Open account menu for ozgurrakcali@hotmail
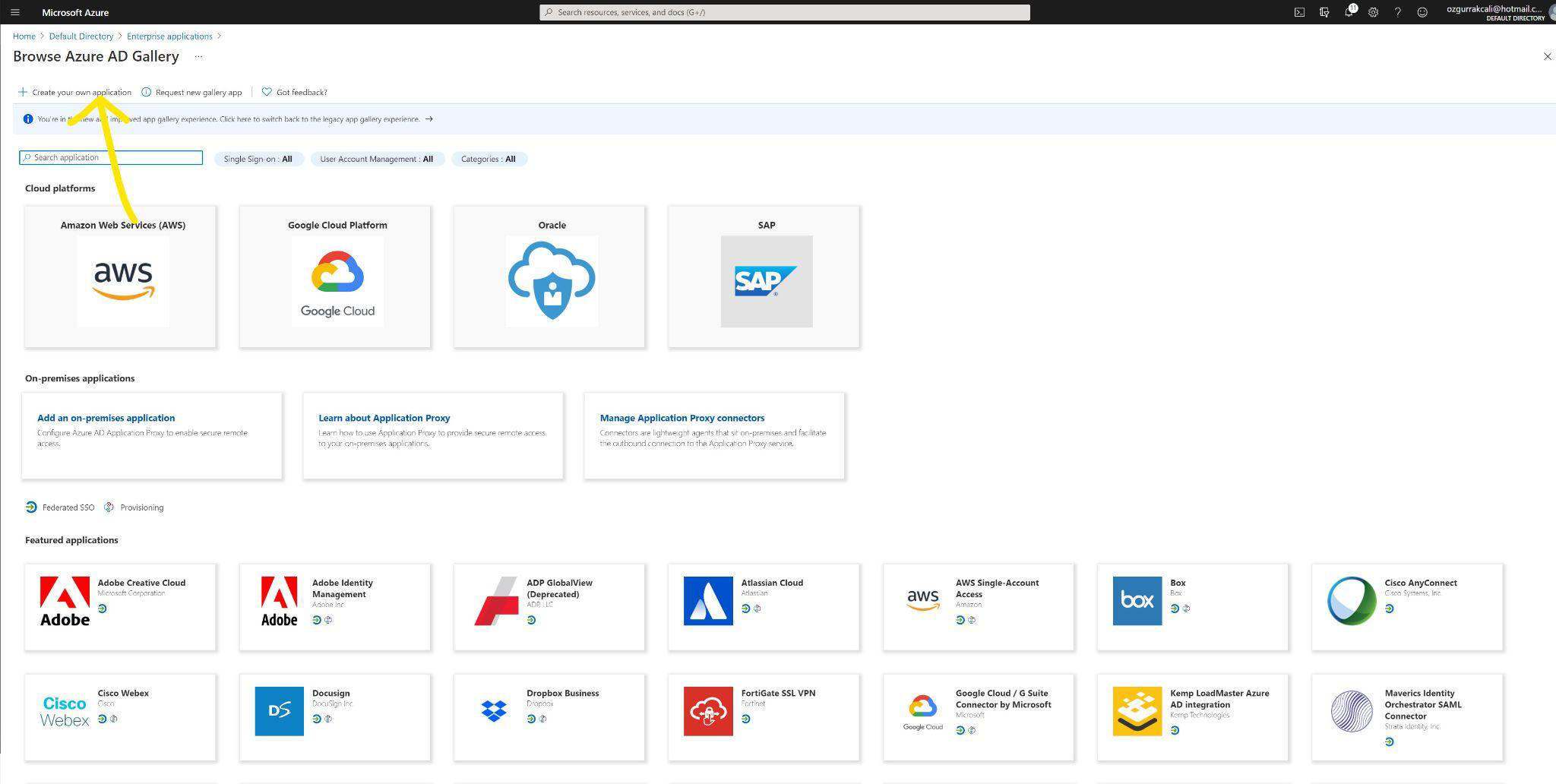The width and height of the screenshot is (1556, 784). coord(1500,12)
